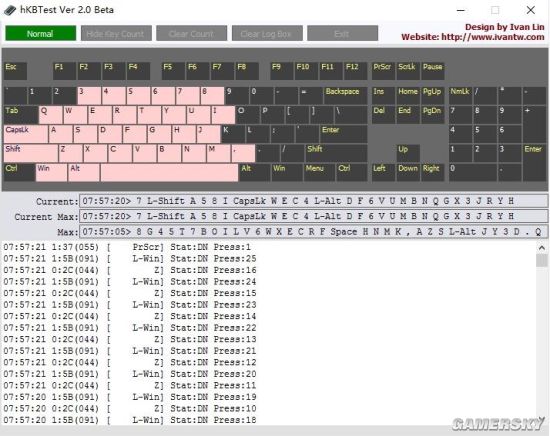Image resolution: width=550 pixels, height=436 pixels.
Task: Click the Left arrow key tile
Action: point(383,173)
